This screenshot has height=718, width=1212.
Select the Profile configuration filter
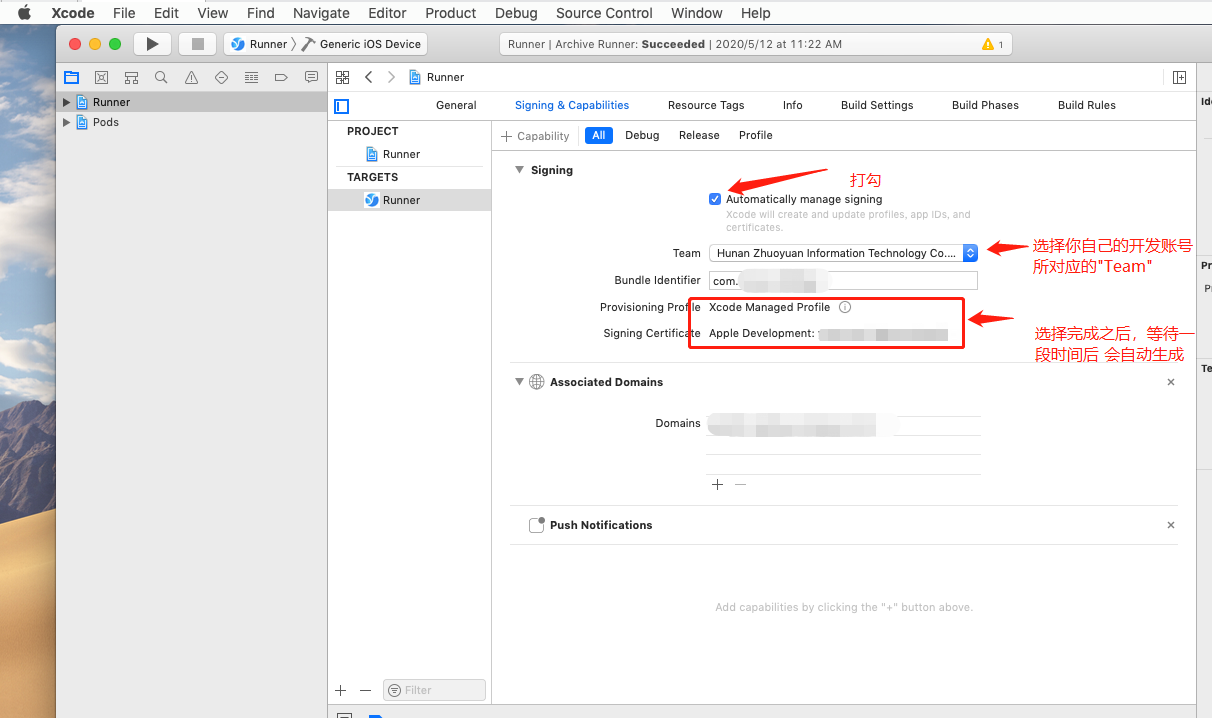point(756,135)
